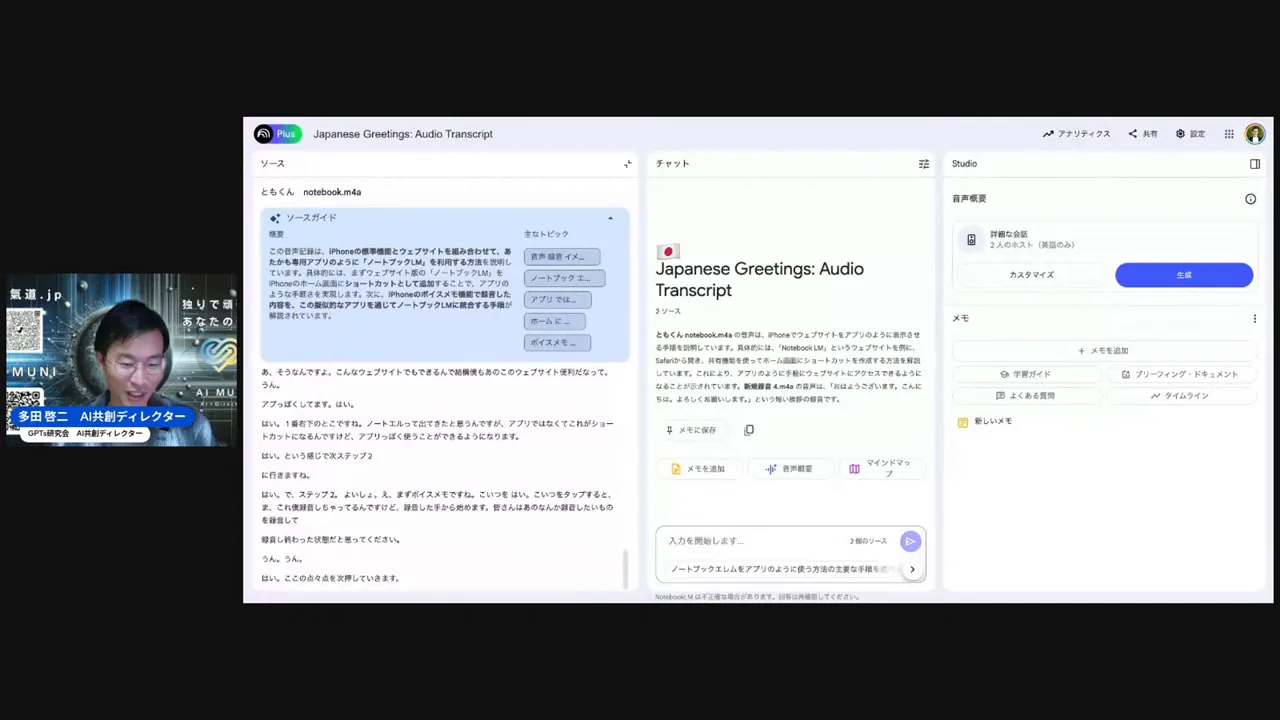Open the chat display settings icon

point(923,163)
